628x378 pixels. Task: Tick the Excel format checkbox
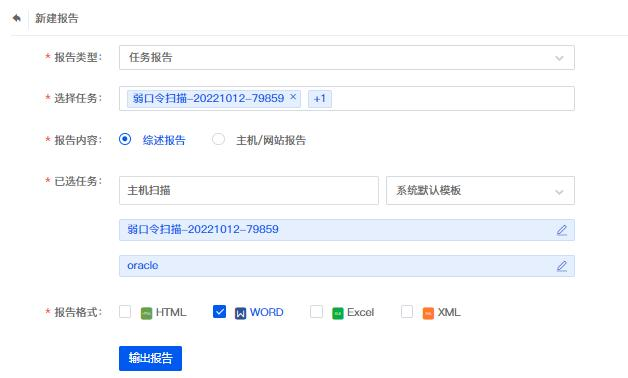[316, 312]
